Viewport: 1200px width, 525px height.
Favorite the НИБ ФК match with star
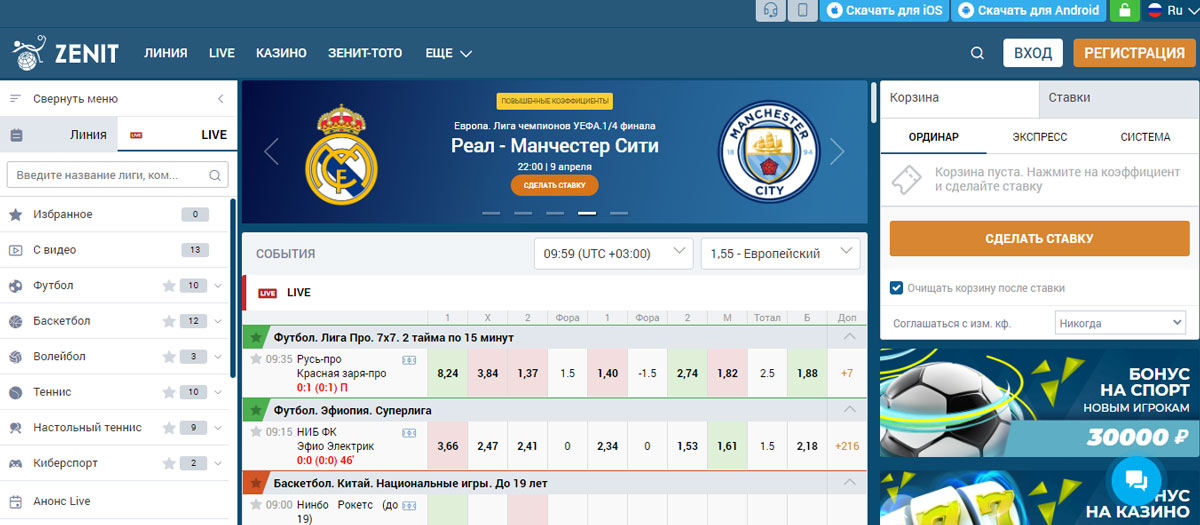pos(256,432)
